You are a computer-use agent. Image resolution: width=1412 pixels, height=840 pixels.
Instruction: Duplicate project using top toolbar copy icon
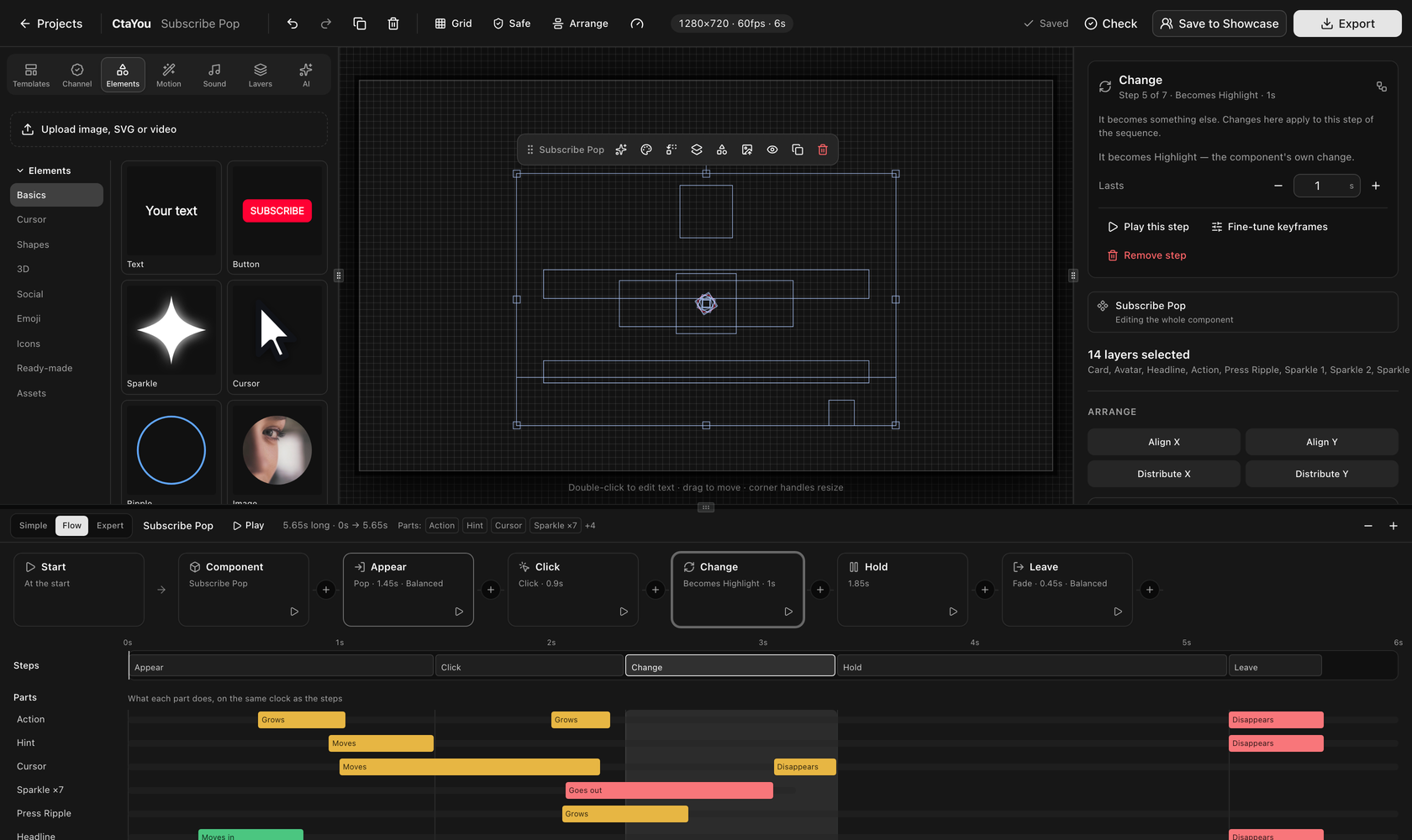[x=360, y=24]
